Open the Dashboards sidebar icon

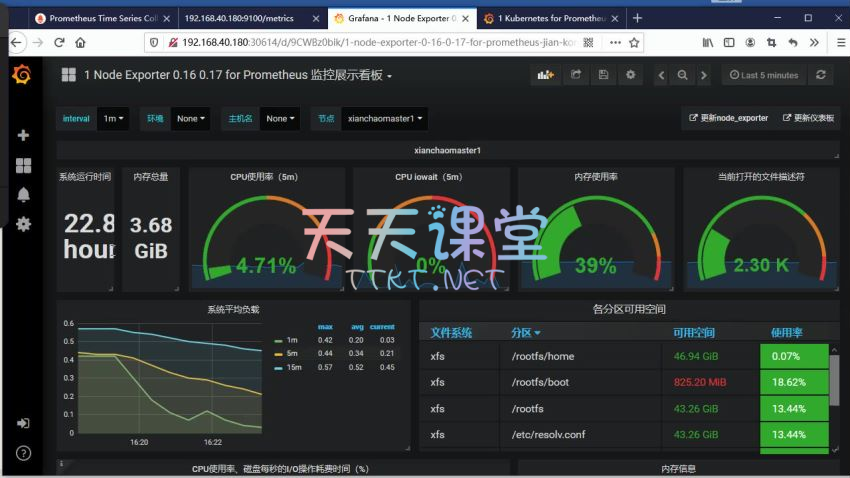tap(23, 165)
